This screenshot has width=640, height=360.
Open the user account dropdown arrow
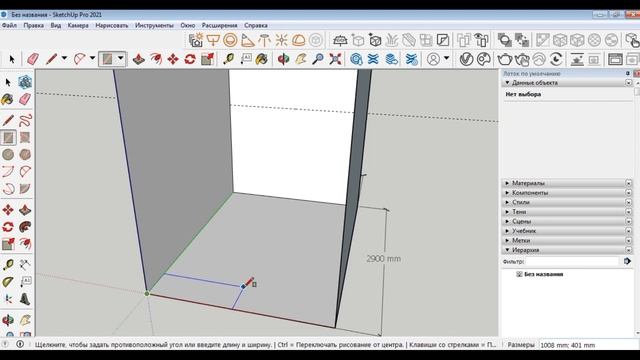(x=447, y=58)
